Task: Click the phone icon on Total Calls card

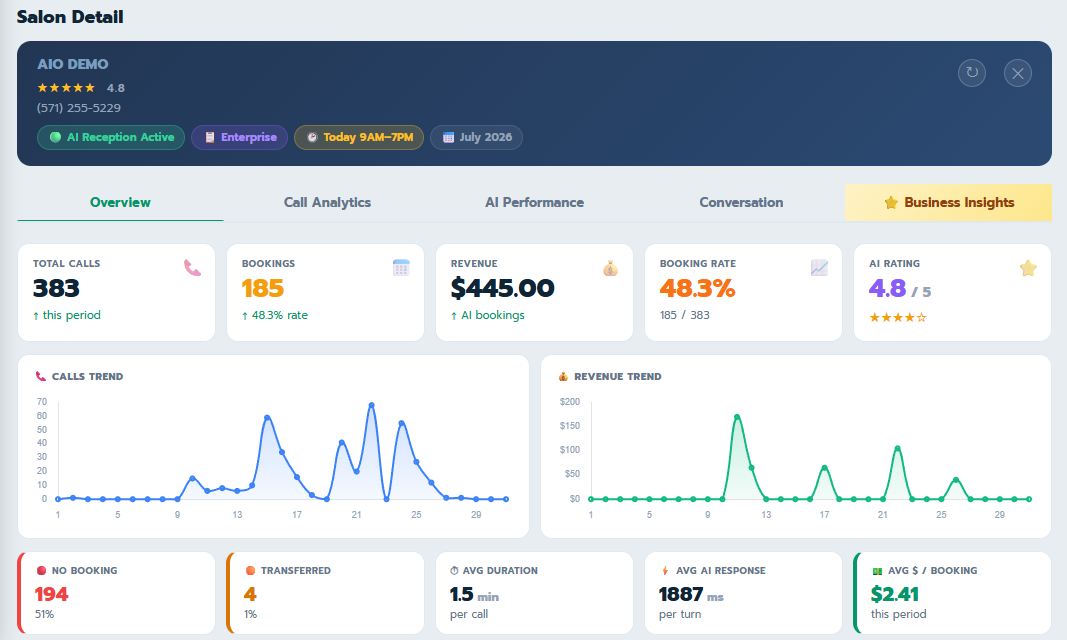Action: click(192, 268)
